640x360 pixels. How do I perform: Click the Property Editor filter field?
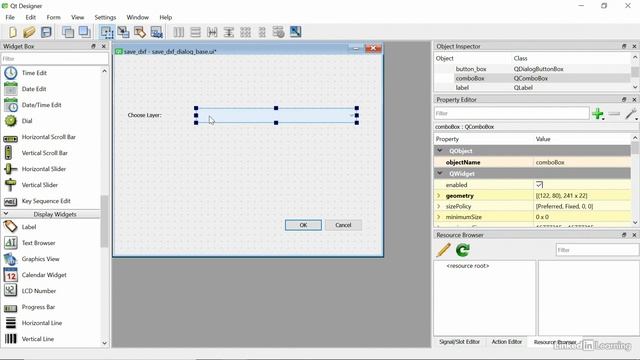pos(512,113)
